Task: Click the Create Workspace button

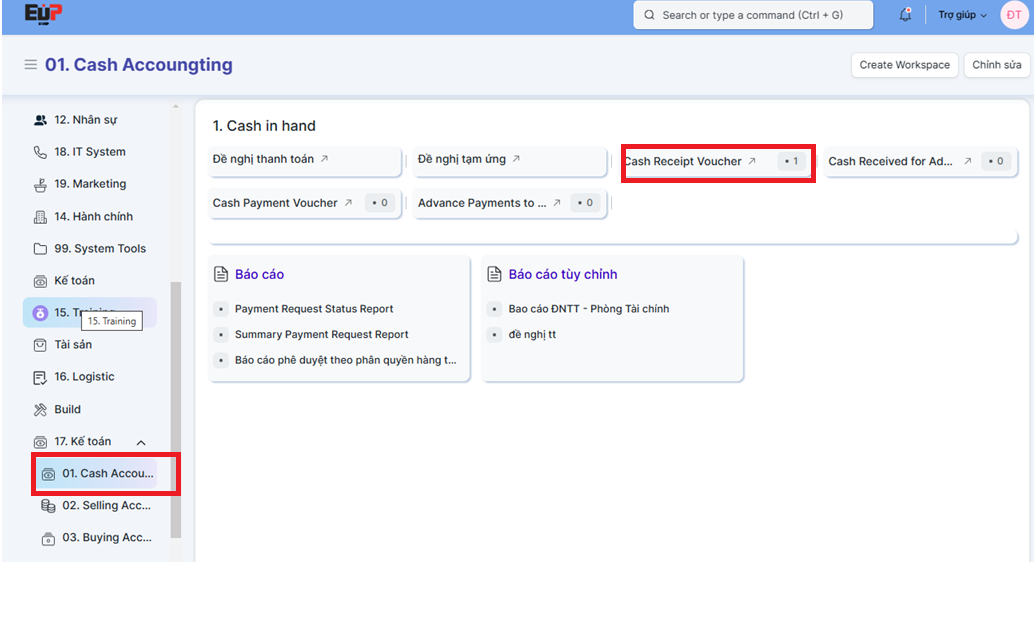Action: pos(904,65)
